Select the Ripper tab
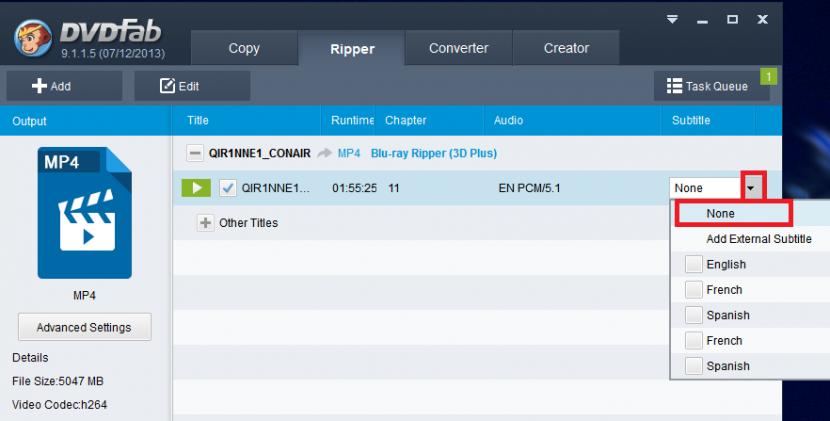830x421 pixels. pos(352,49)
